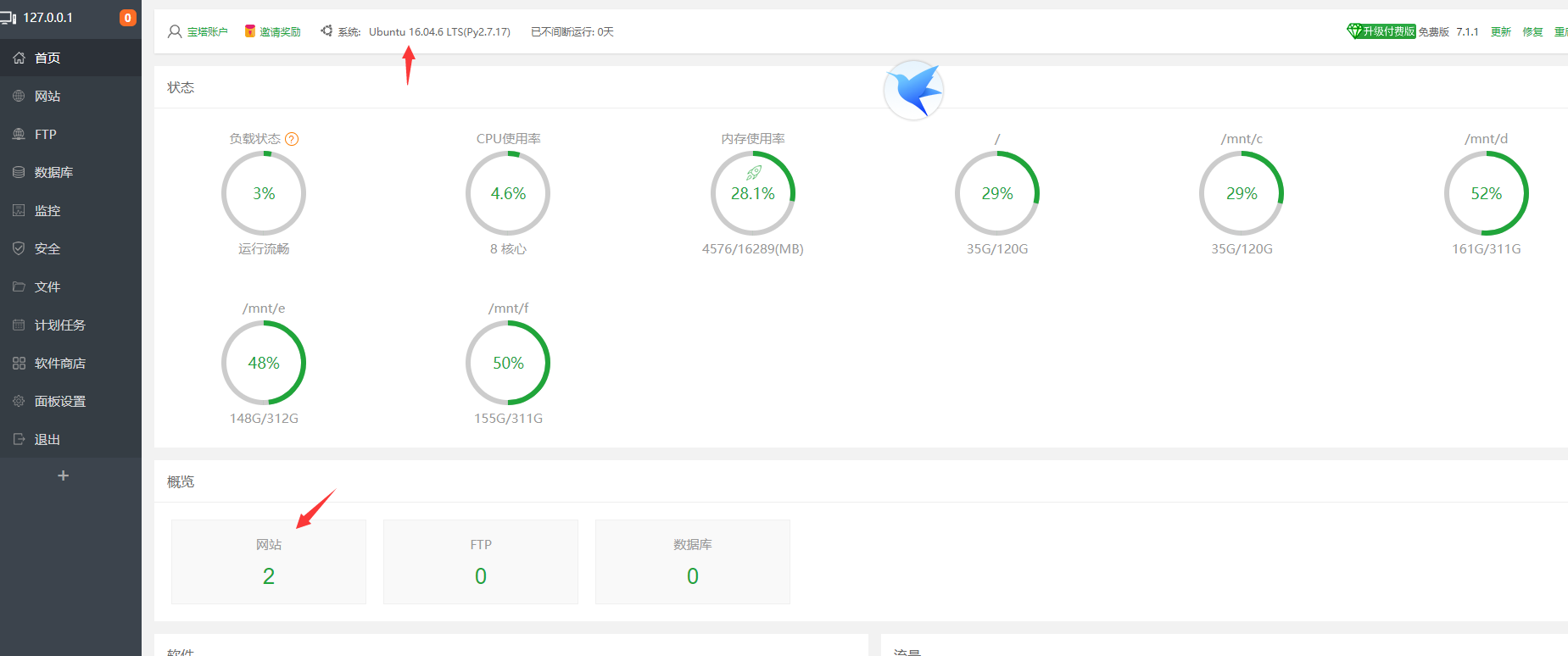The width and height of the screenshot is (1568, 656).
Task: Click the 修复 repair link
Action: point(1532,32)
